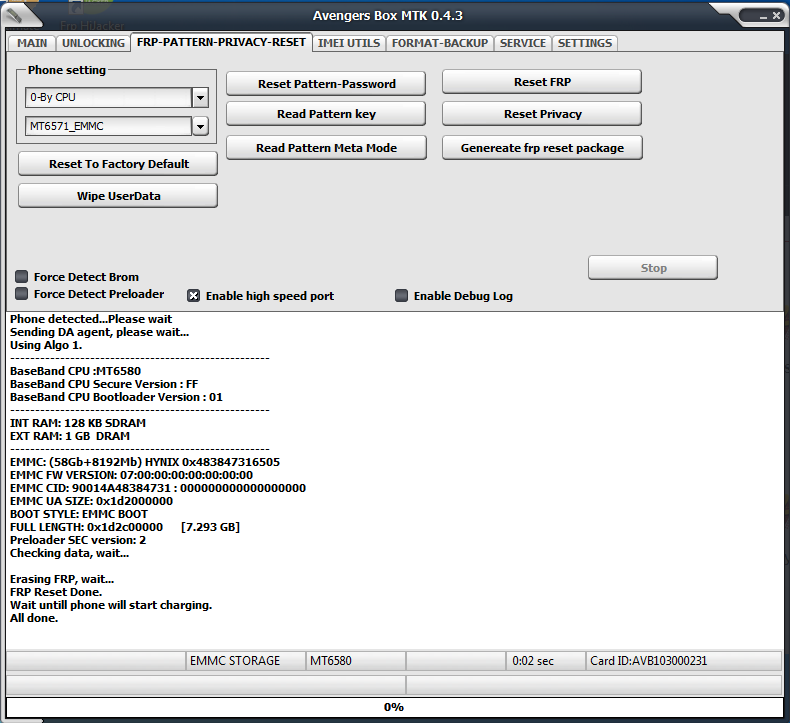Click Reset Pattern-Password button

click(326, 84)
